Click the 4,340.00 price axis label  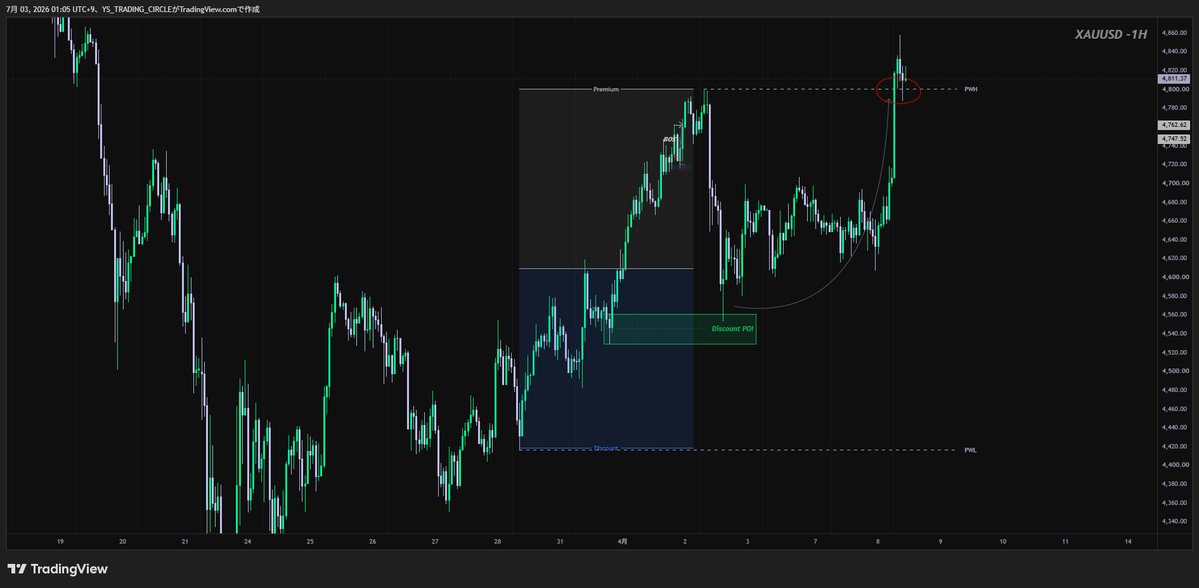pyautogui.click(x=1174, y=521)
